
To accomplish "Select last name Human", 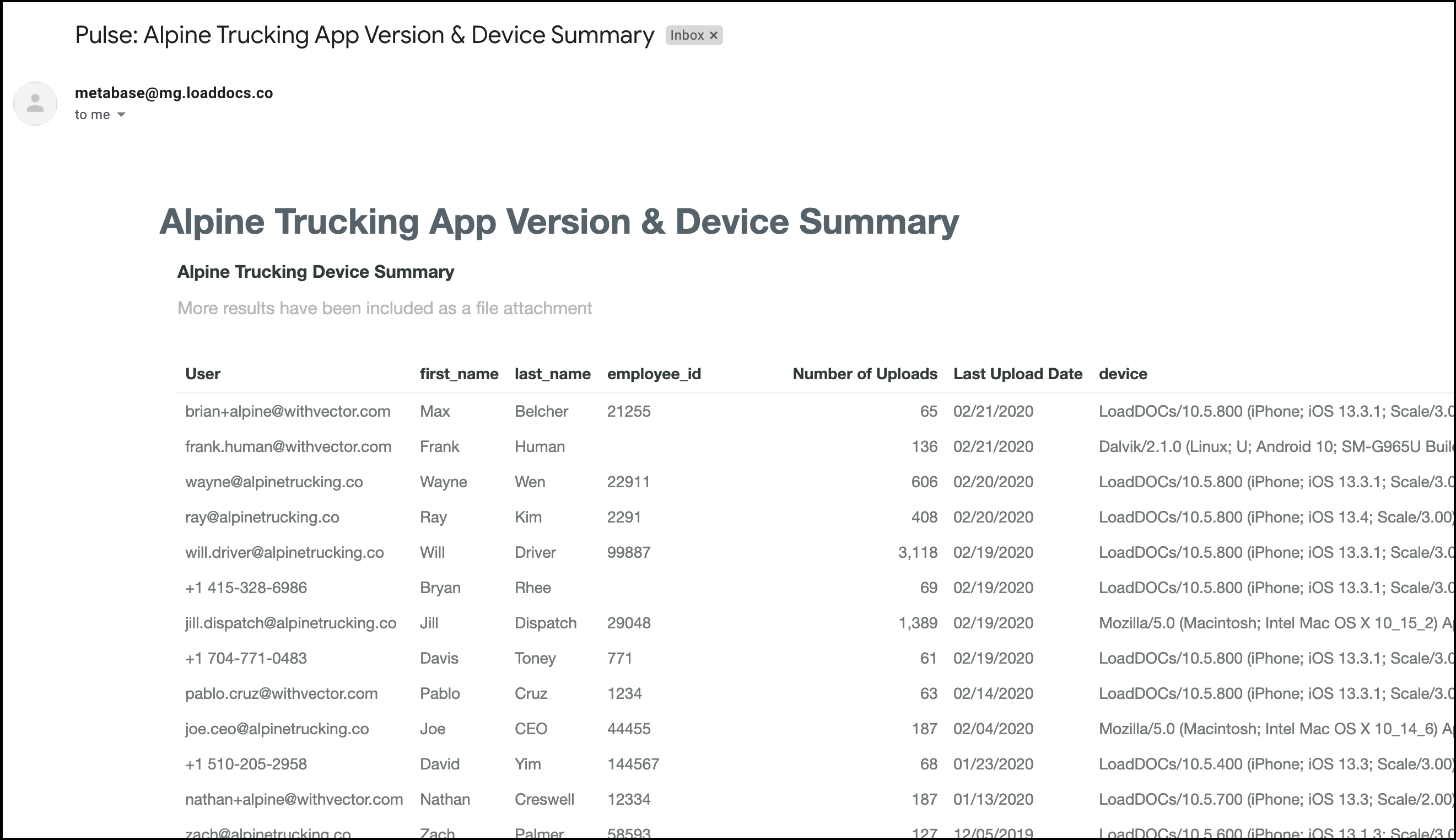I will click(540, 446).
